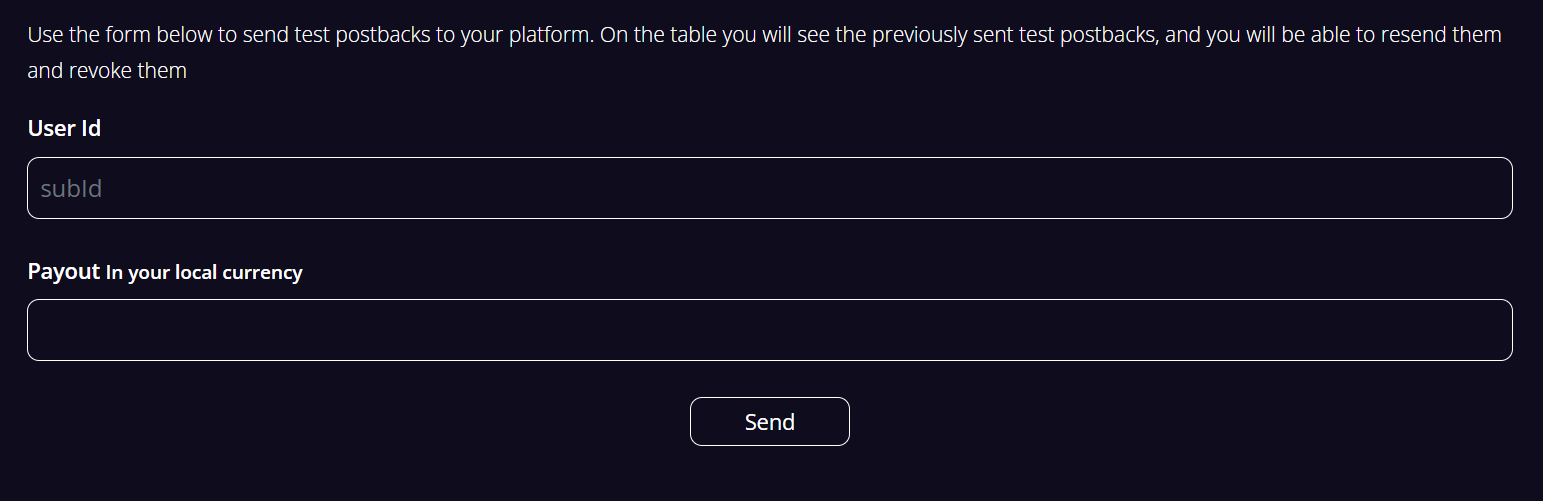The width and height of the screenshot is (1543, 501).
Task: Click the "User Id" label
Action: 64,128
